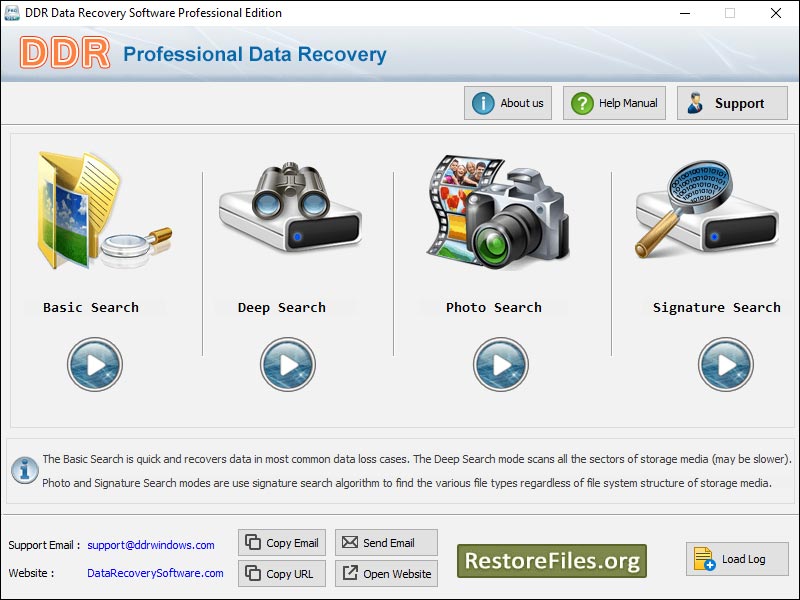Launch Photo Search camera tool
This screenshot has width=800, height=600.
pos(496,213)
